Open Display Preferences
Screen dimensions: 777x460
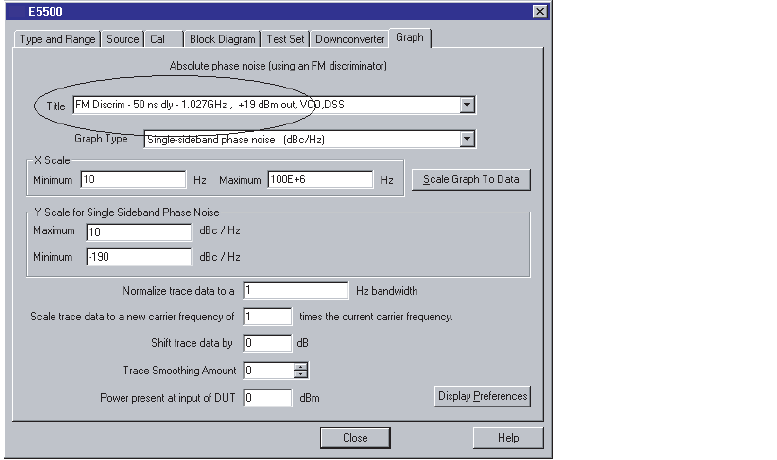pos(482,397)
